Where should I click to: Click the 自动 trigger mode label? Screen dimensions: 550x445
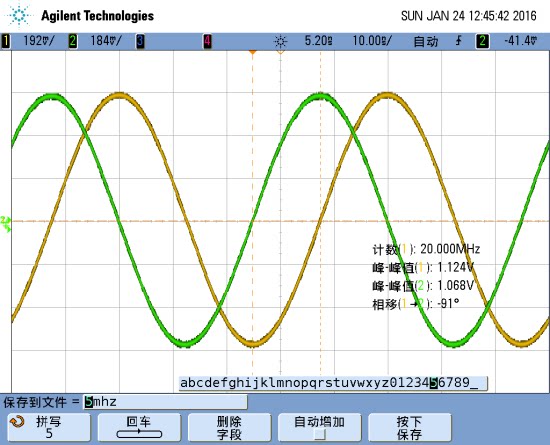(426, 41)
